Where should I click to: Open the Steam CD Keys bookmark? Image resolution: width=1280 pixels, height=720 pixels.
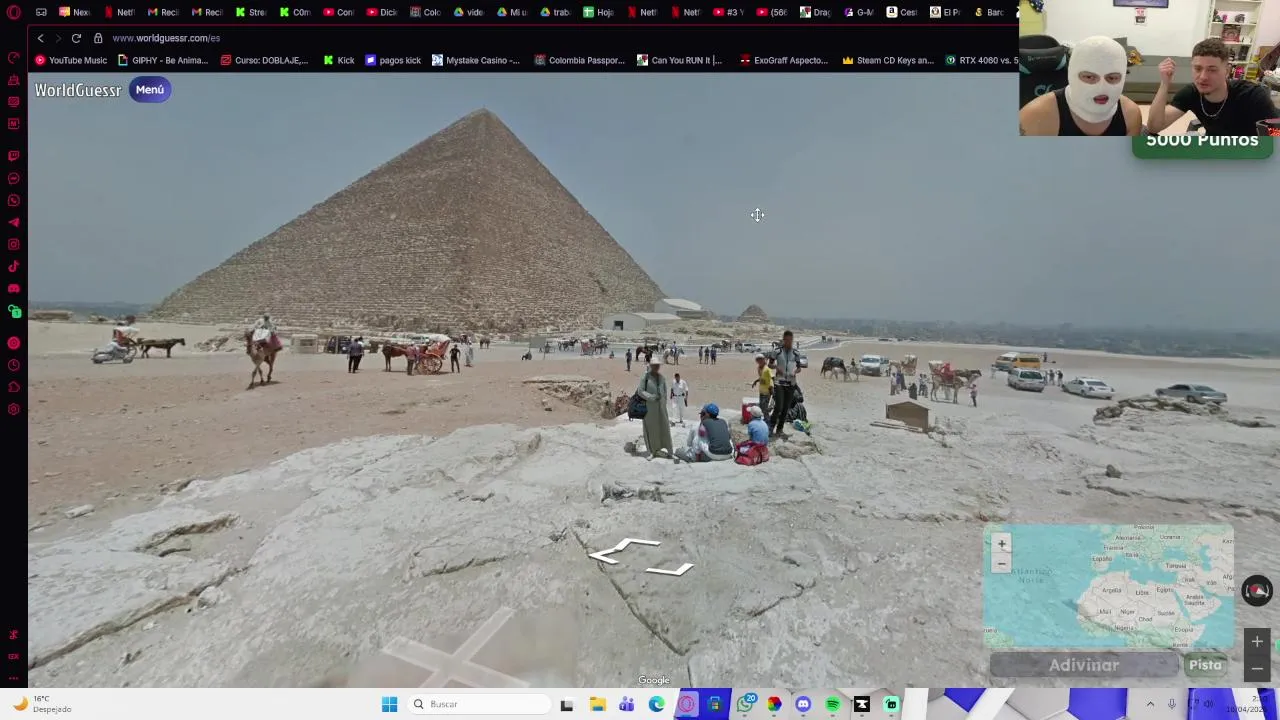tap(888, 60)
